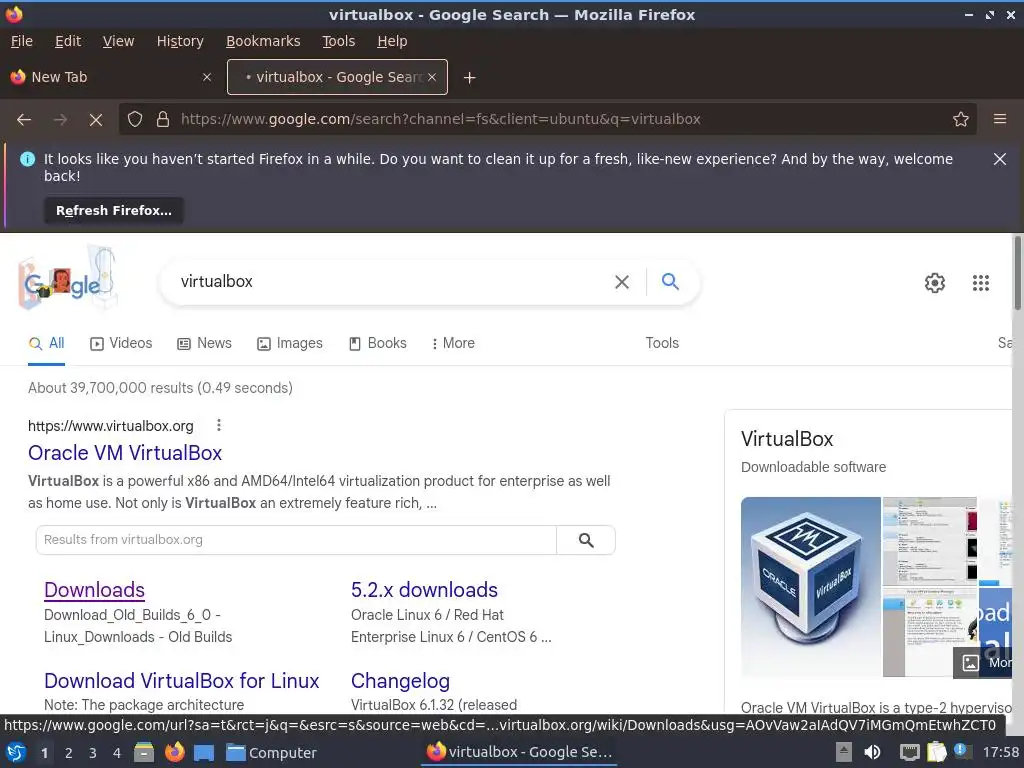This screenshot has width=1024, height=768.
Task: Go back using the back arrow
Action: point(24,120)
